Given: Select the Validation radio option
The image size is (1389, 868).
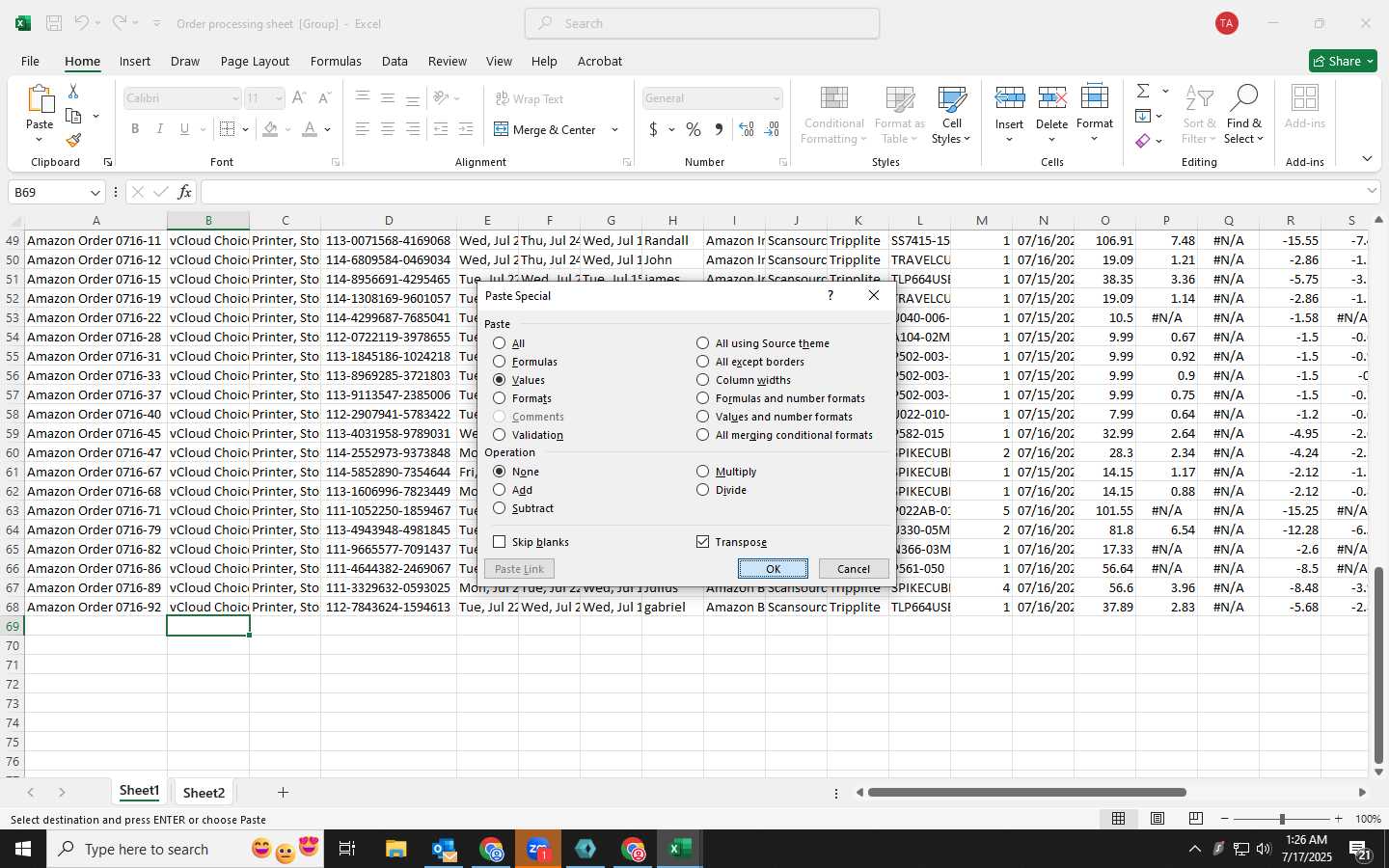Looking at the screenshot, I should coord(500,435).
